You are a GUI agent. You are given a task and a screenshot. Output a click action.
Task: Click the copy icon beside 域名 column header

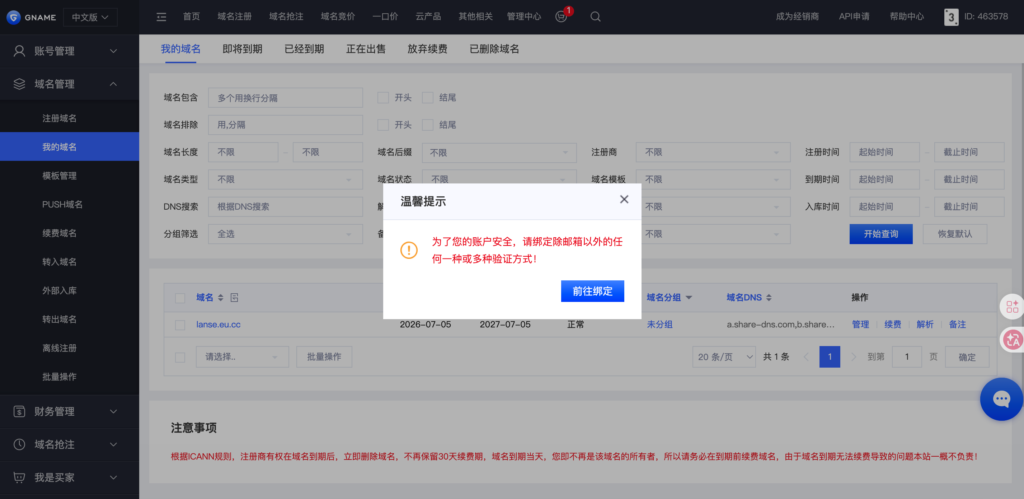point(234,297)
